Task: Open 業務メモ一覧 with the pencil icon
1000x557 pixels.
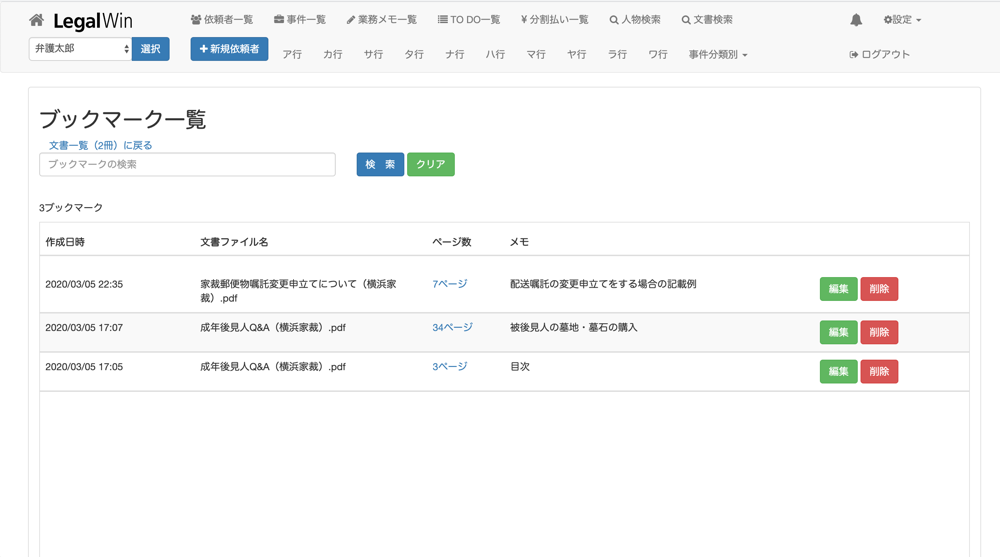Action: click(x=382, y=20)
